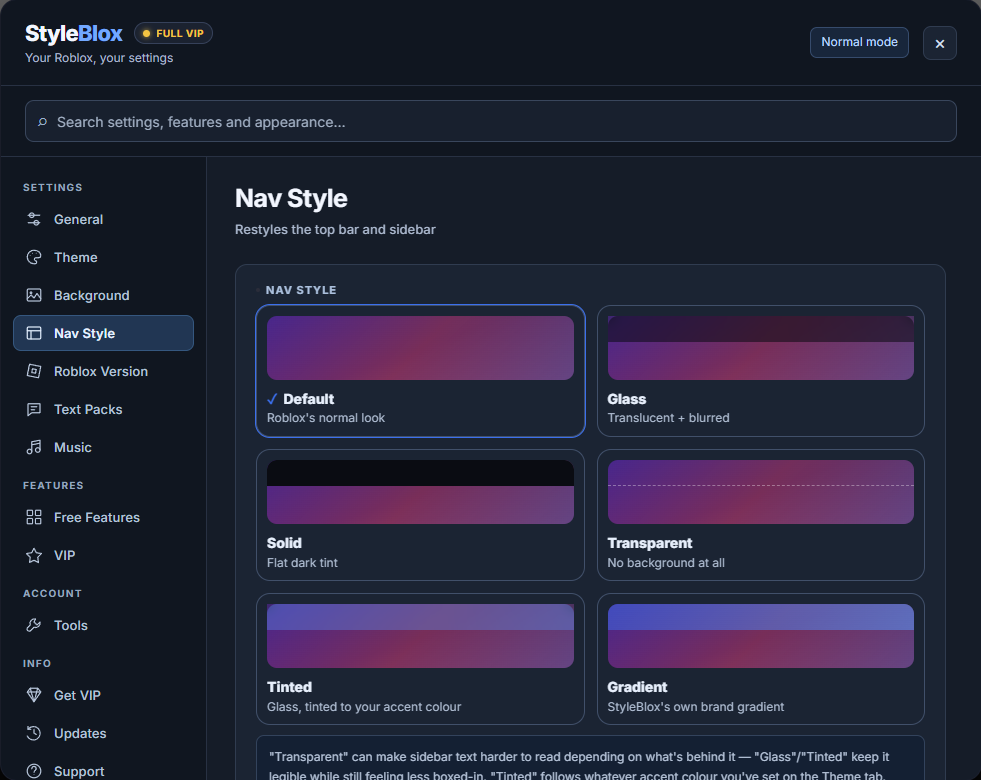Open the General settings page
Viewport: 981px width, 780px height.
click(103, 220)
